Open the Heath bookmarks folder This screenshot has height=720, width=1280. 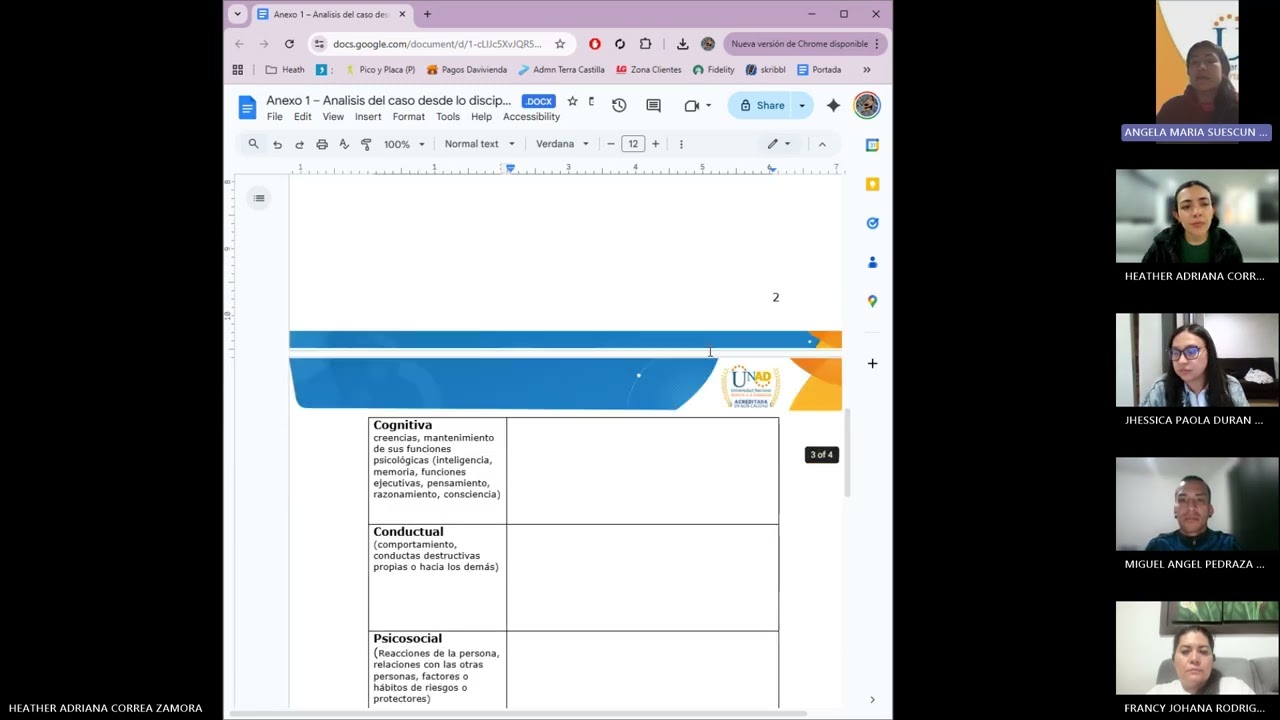click(285, 70)
